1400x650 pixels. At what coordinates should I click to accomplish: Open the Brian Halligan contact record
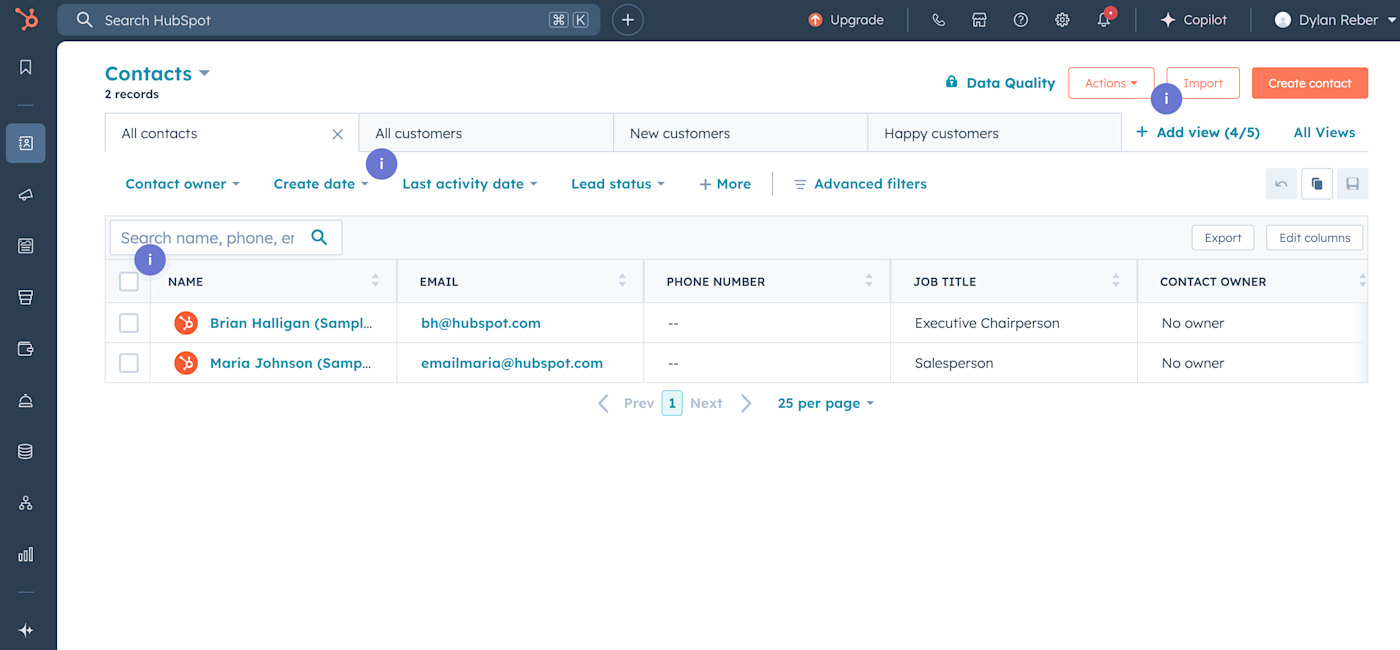point(290,323)
